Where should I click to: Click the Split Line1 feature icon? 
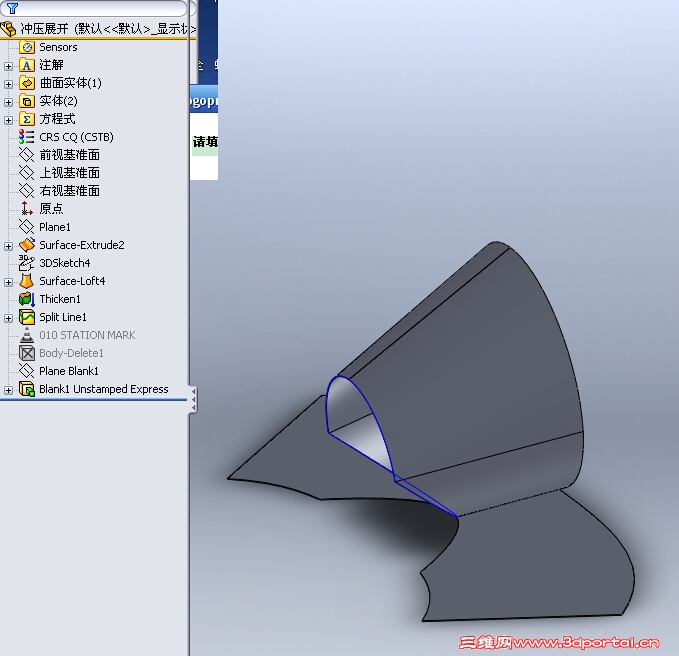(27, 317)
